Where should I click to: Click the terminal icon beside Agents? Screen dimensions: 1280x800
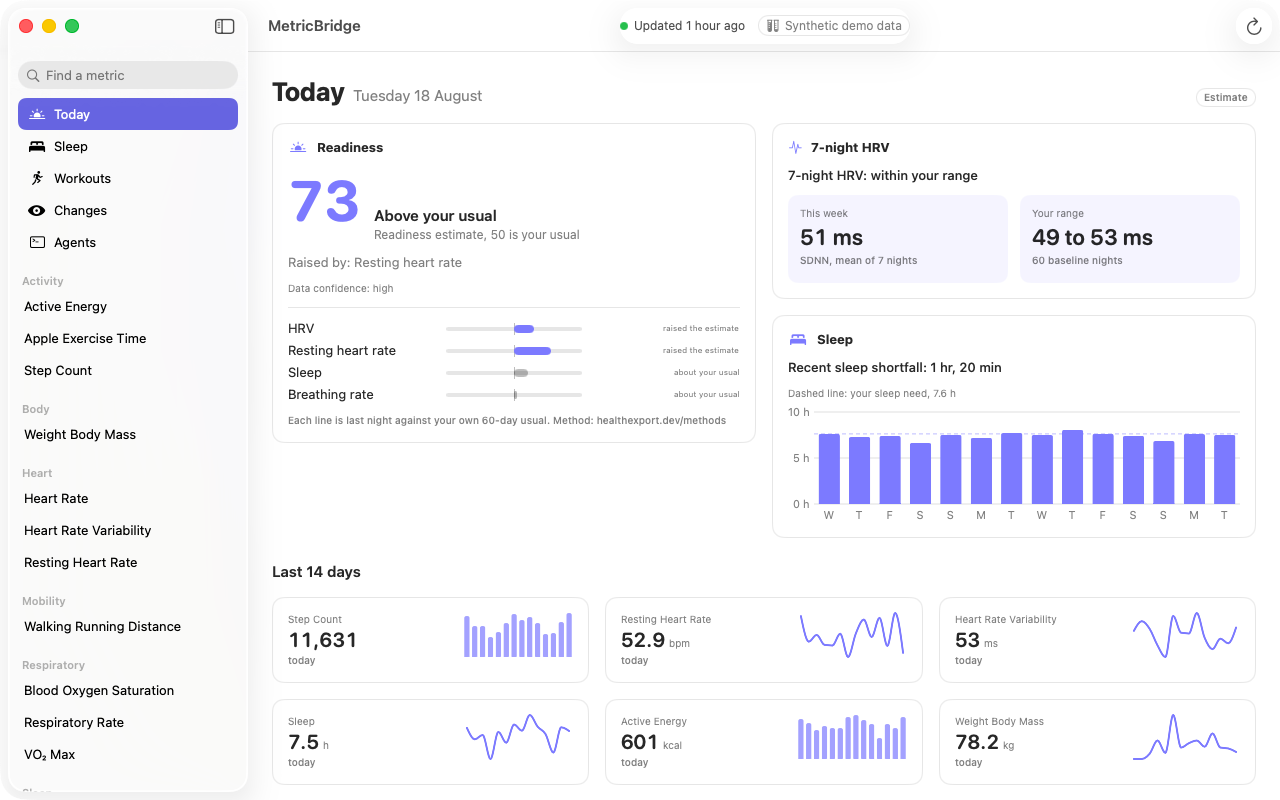[37, 242]
